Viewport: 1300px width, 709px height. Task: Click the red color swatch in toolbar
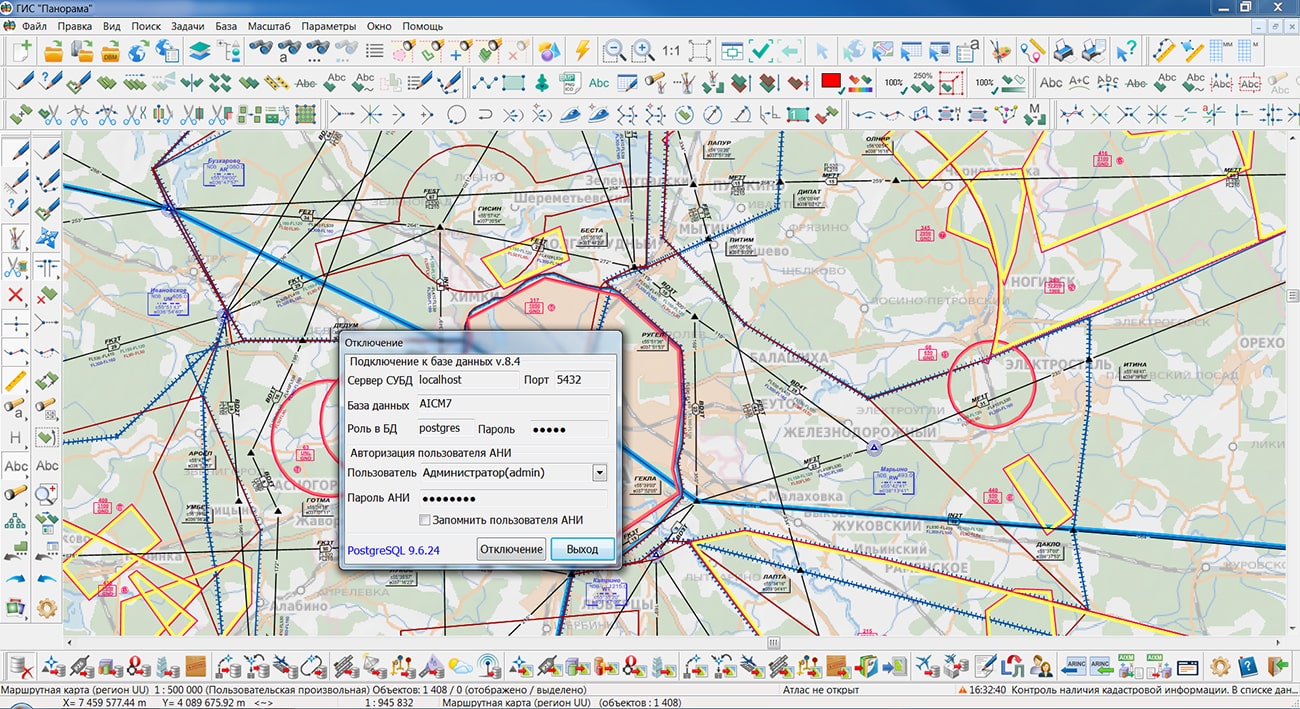[x=830, y=82]
